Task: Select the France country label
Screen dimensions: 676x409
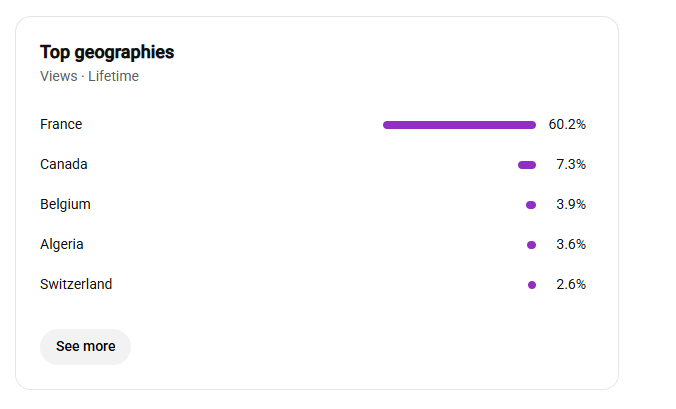Action: tap(61, 124)
